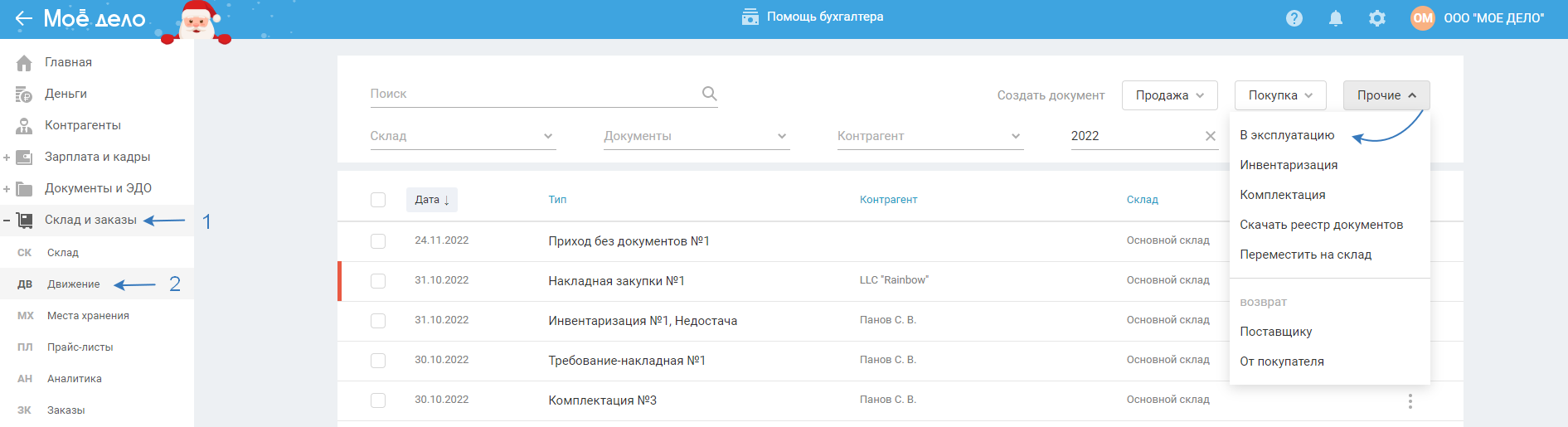Screen dimensions: 1568x427
Task: Open the Продажа dropdown
Action: [x=1169, y=95]
